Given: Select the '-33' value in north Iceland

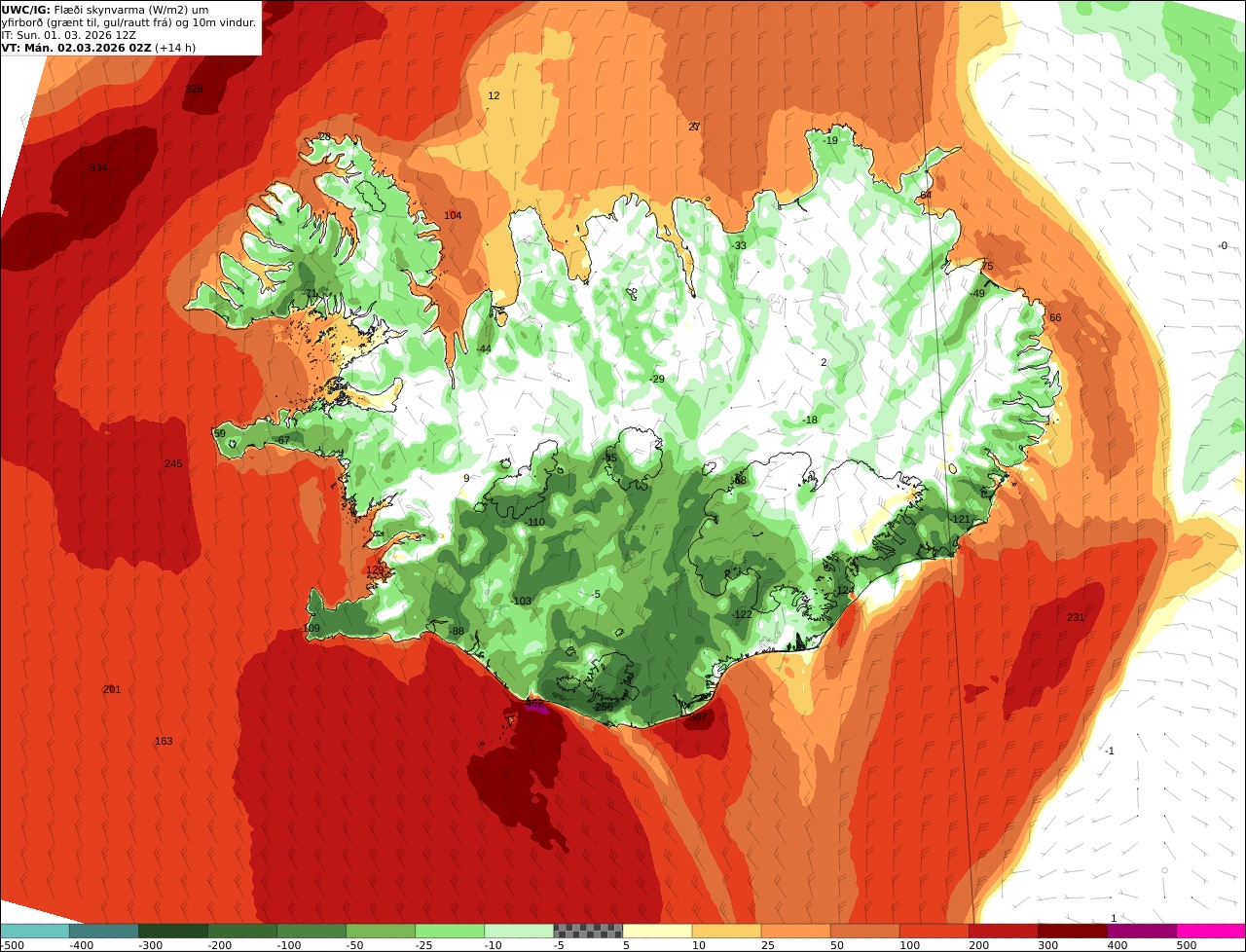Looking at the screenshot, I should click(x=739, y=246).
